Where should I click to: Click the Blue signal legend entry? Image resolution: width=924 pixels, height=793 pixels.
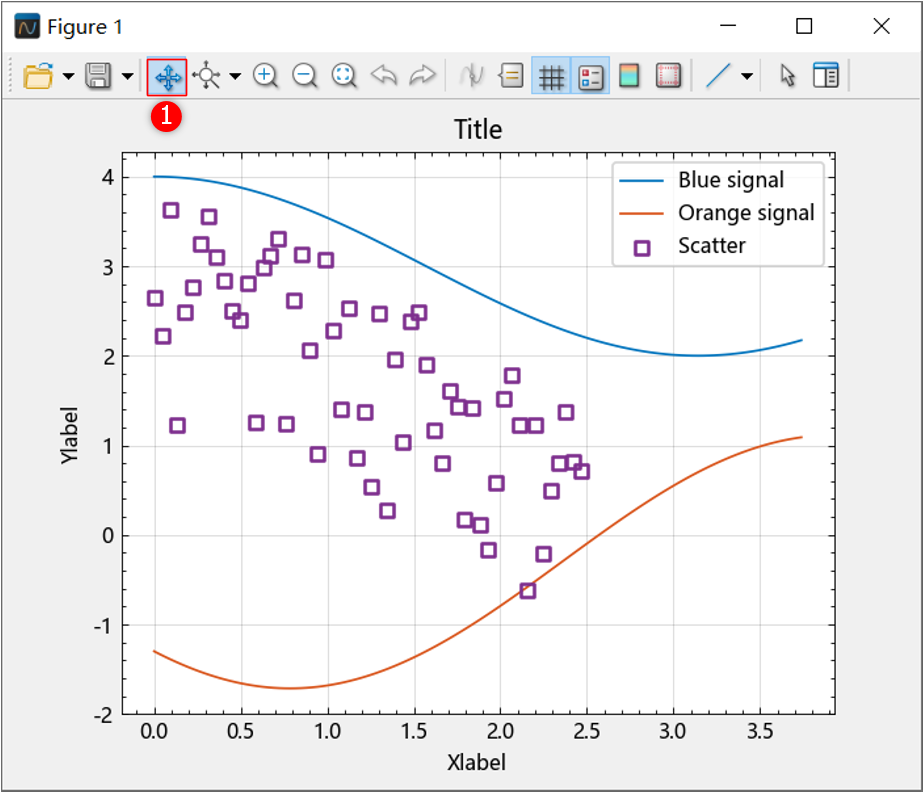pos(730,180)
